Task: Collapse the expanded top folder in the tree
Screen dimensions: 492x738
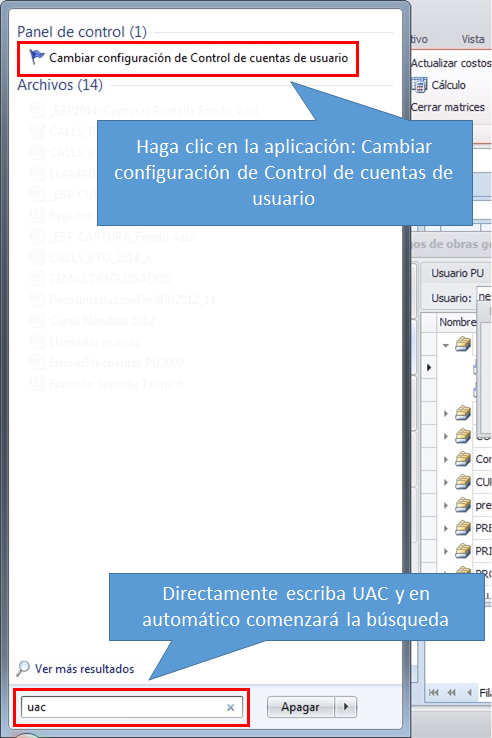Action: click(x=445, y=345)
